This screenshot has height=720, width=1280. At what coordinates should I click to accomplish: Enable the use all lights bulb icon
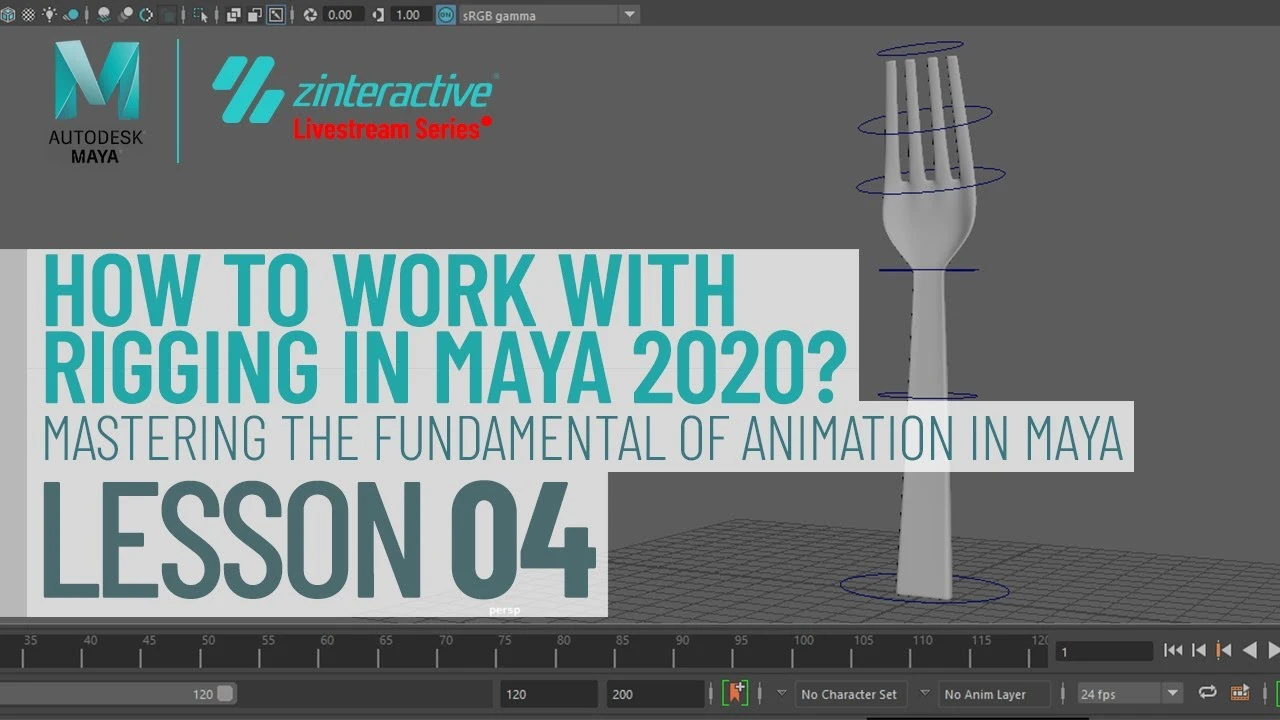(x=49, y=15)
